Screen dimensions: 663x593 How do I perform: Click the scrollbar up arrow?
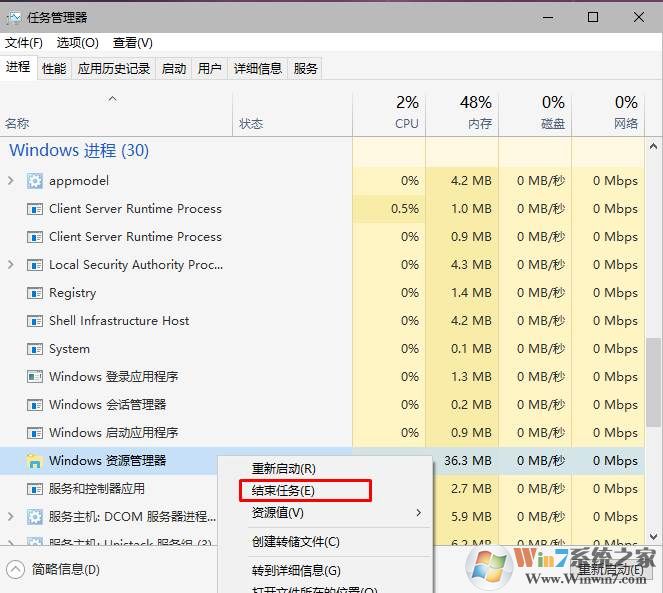[653, 146]
